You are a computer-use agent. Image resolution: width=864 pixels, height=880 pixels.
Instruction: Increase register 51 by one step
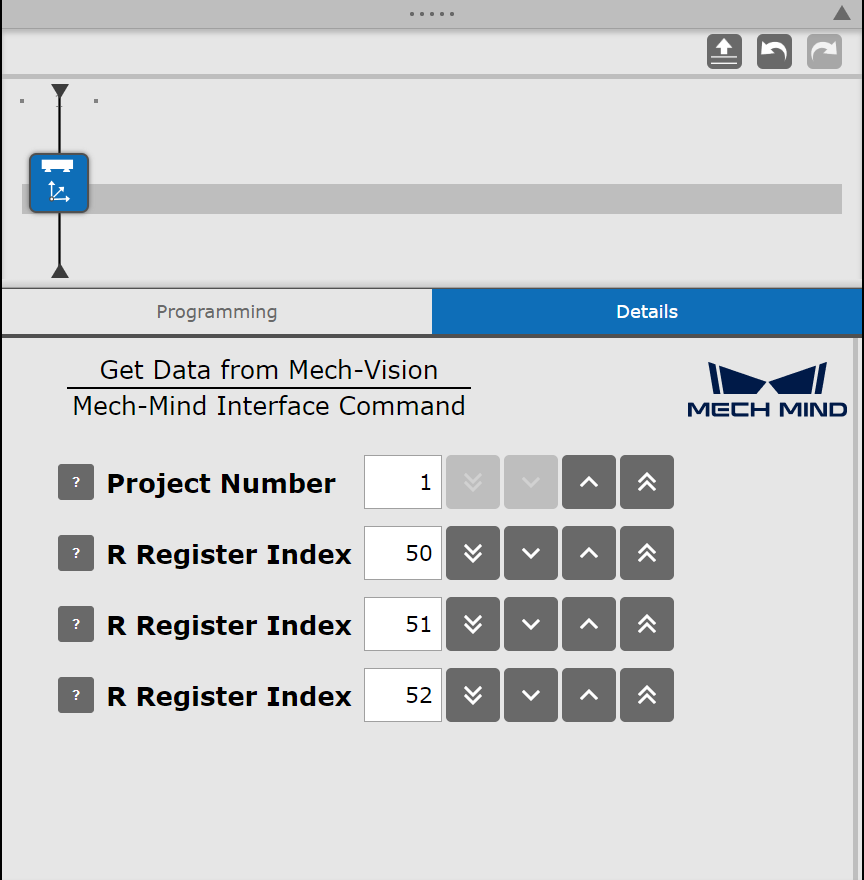589,624
